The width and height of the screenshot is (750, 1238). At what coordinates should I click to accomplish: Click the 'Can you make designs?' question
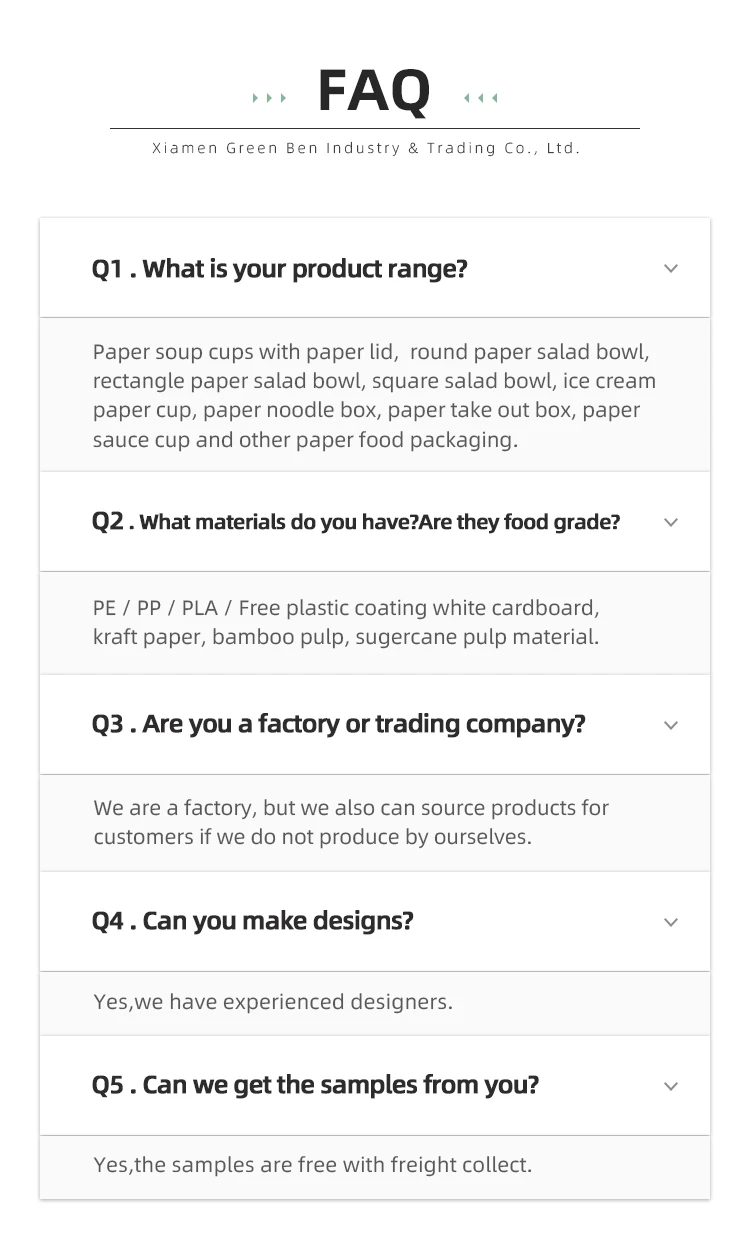click(253, 921)
